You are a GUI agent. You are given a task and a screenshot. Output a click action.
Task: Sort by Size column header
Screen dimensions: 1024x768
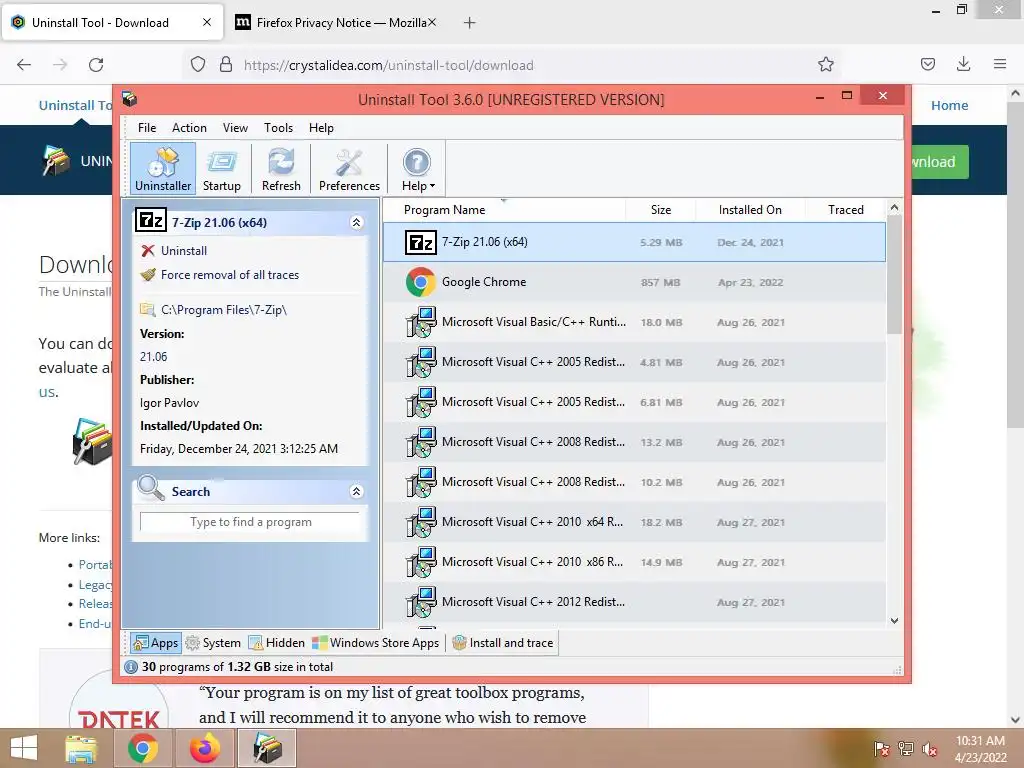coord(660,210)
